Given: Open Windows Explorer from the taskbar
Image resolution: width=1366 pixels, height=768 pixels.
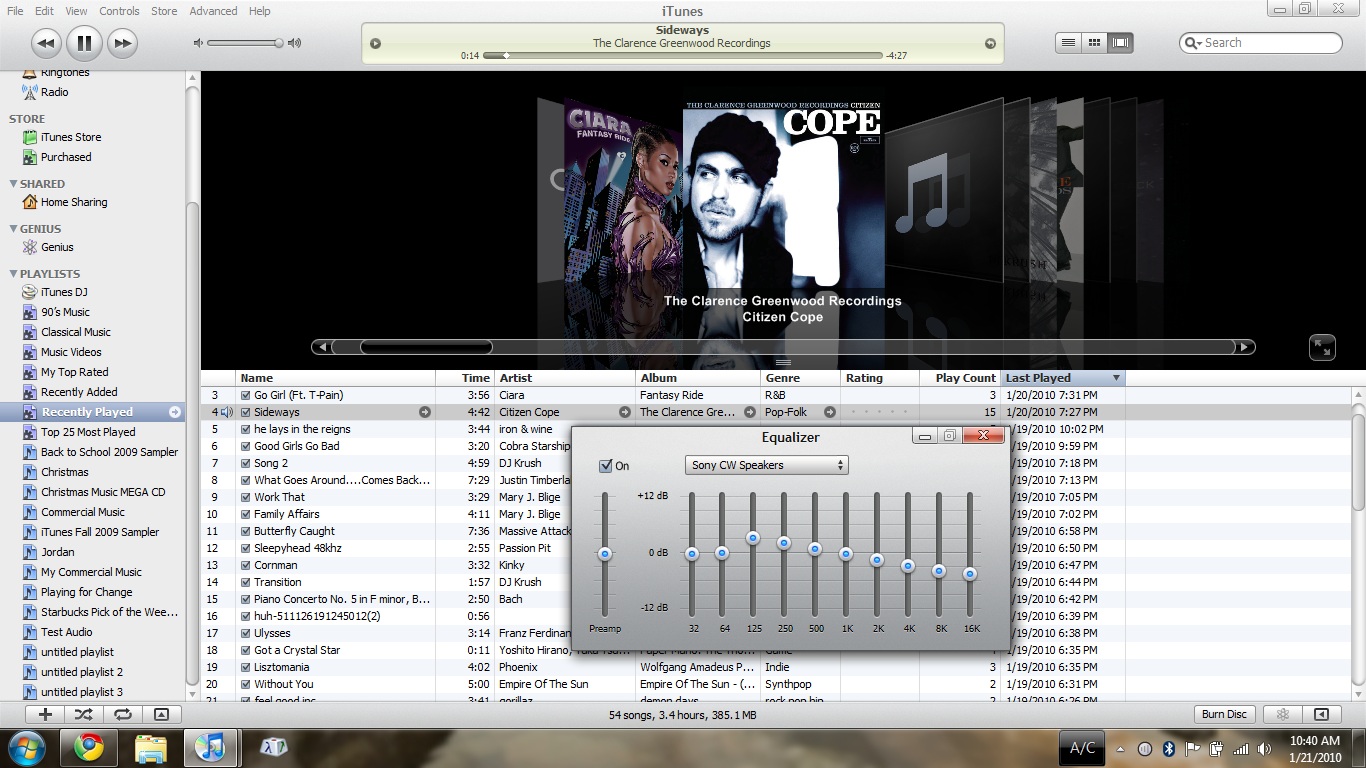Looking at the screenshot, I should point(150,748).
